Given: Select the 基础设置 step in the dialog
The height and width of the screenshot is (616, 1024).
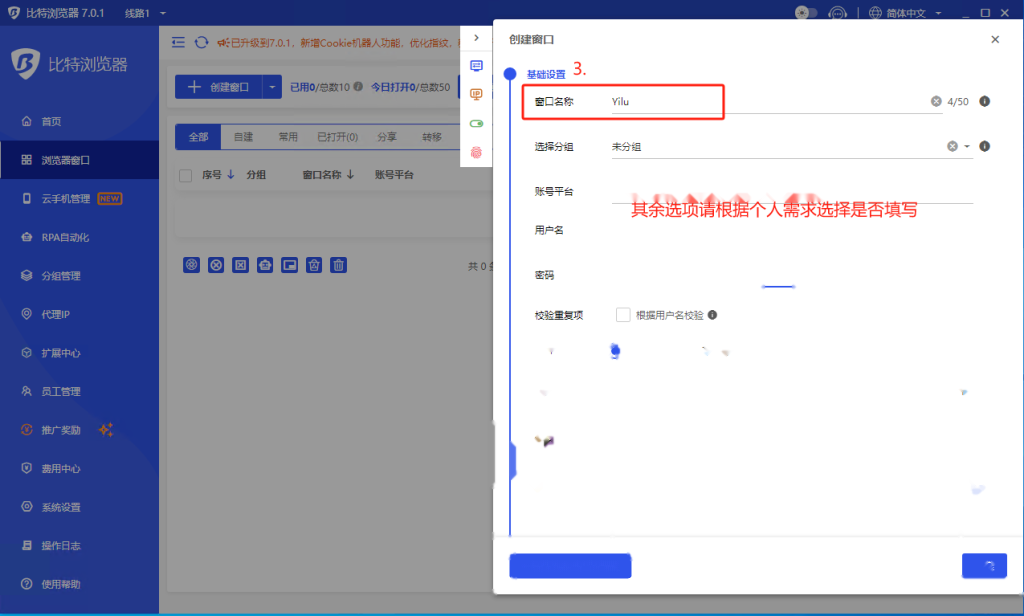Looking at the screenshot, I should tap(546, 74).
